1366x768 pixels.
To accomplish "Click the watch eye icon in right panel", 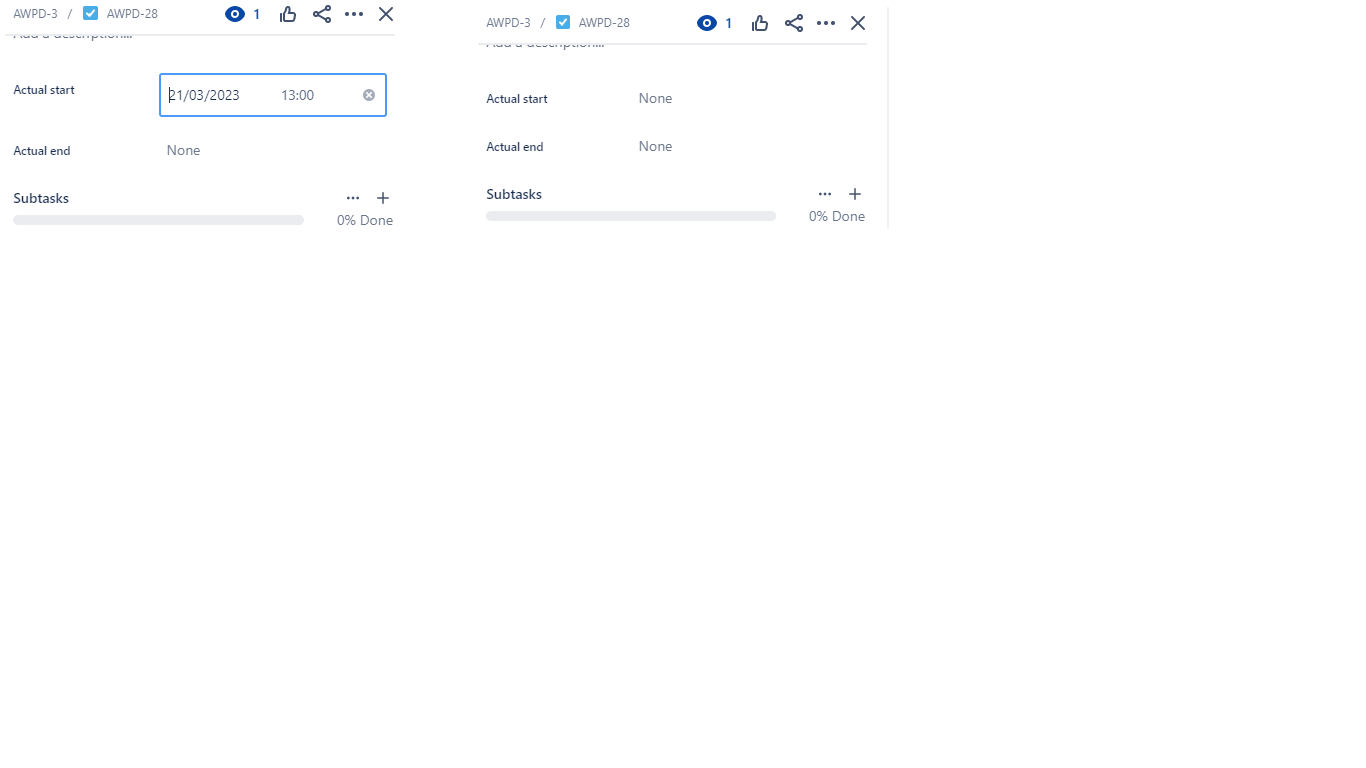I will click(x=707, y=23).
